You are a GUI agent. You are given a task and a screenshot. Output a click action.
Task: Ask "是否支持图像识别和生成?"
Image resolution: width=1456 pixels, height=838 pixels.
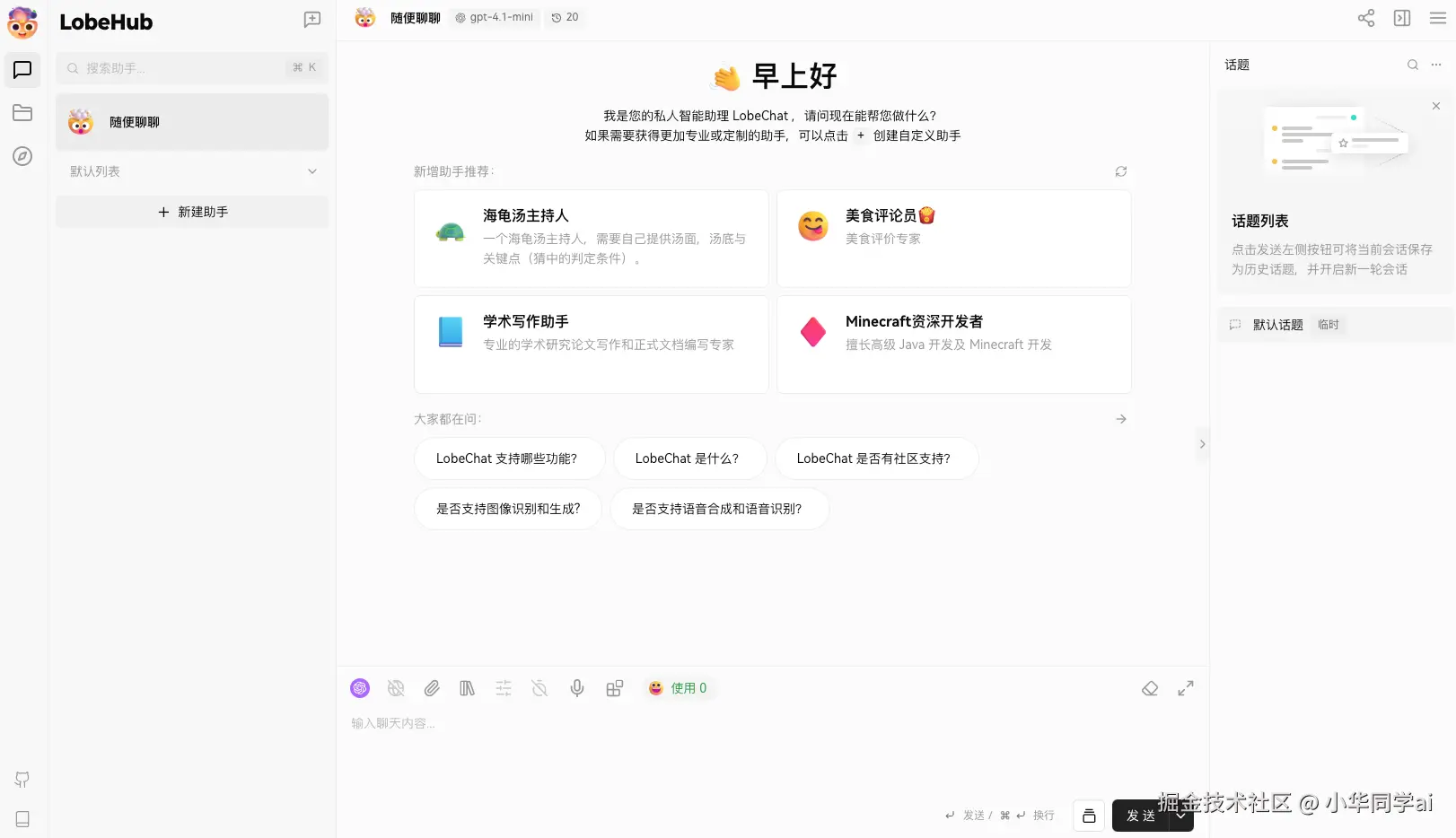pyautogui.click(x=508, y=509)
